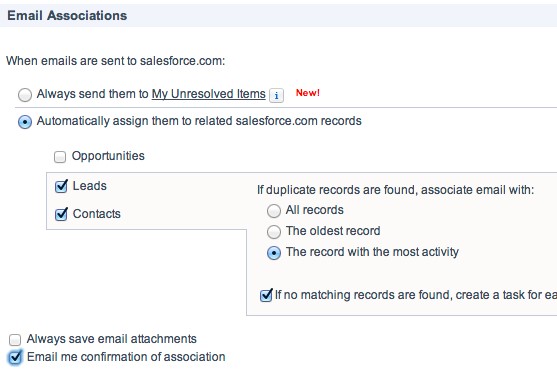The width and height of the screenshot is (557, 372).
Task: Uncheck the no matching records task checkbox
Action: coord(266,295)
